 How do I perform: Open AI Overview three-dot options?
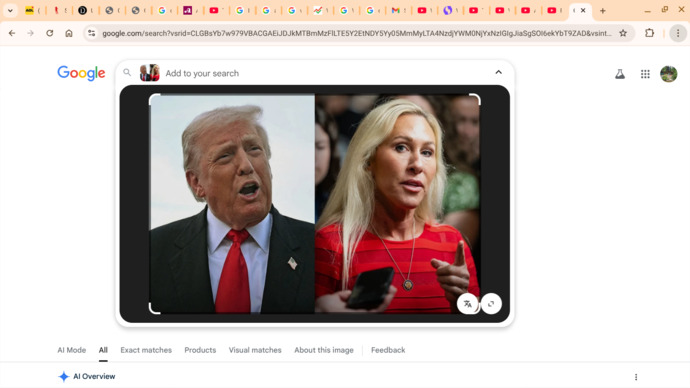click(x=636, y=377)
